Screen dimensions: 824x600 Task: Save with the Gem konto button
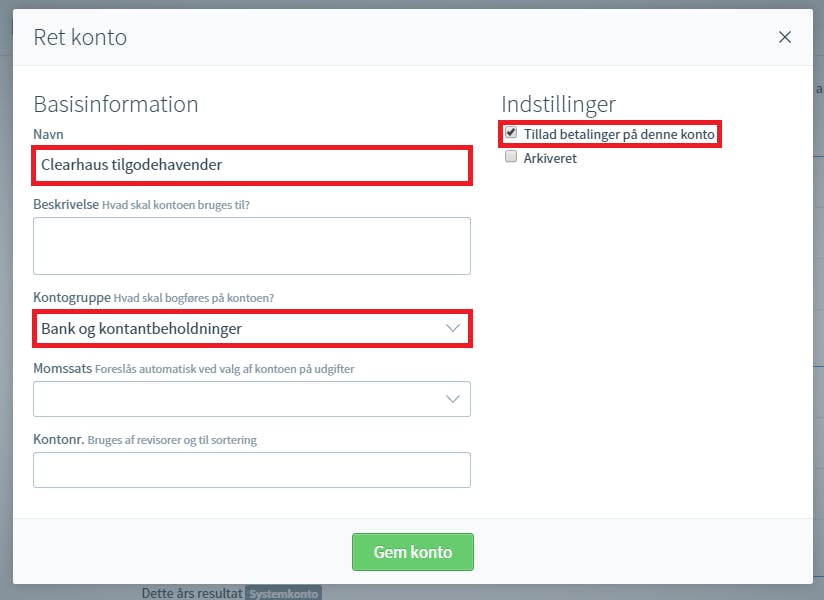coord(413,552)
